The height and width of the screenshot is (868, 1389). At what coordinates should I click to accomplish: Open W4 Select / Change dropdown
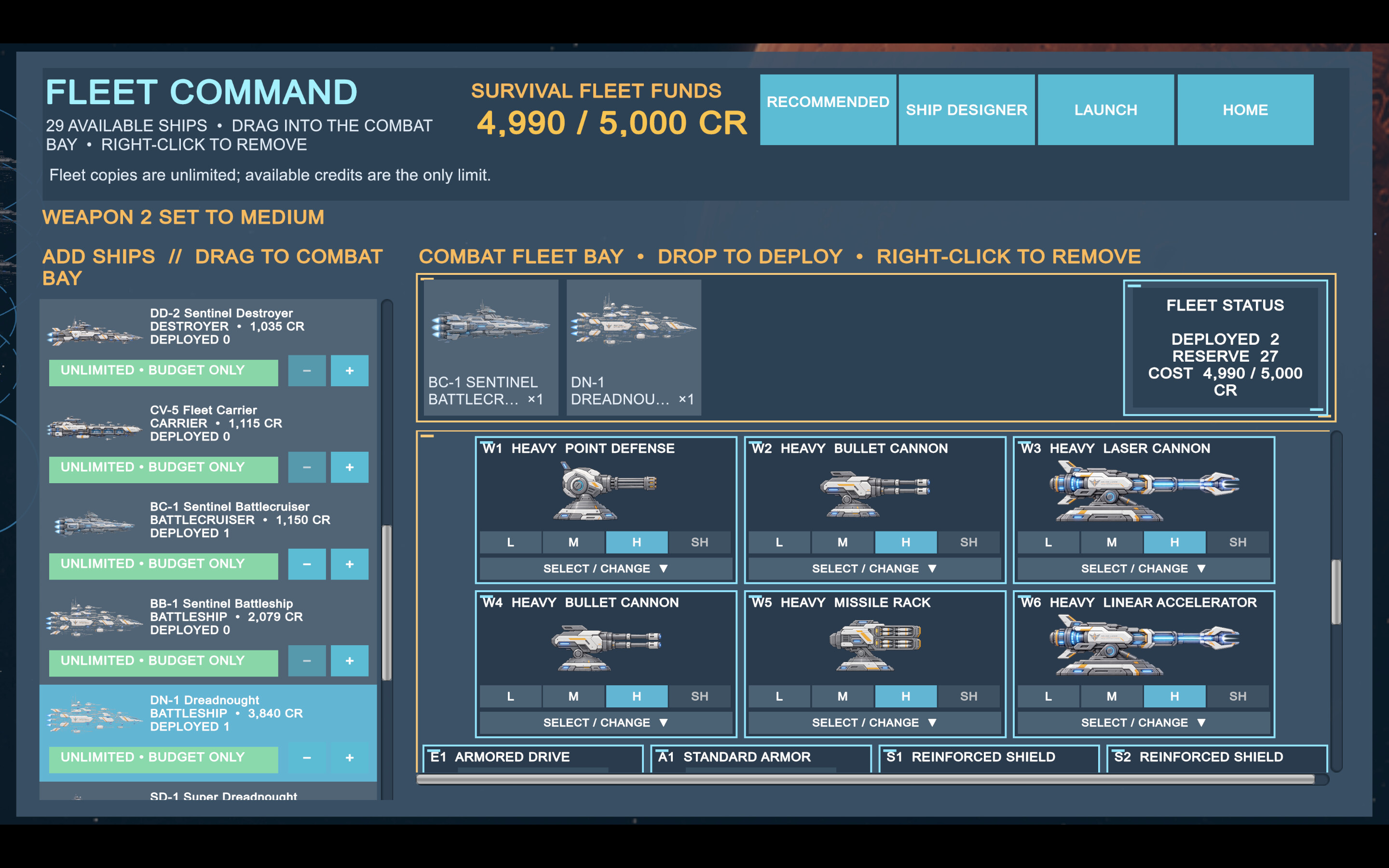[606, 723]
